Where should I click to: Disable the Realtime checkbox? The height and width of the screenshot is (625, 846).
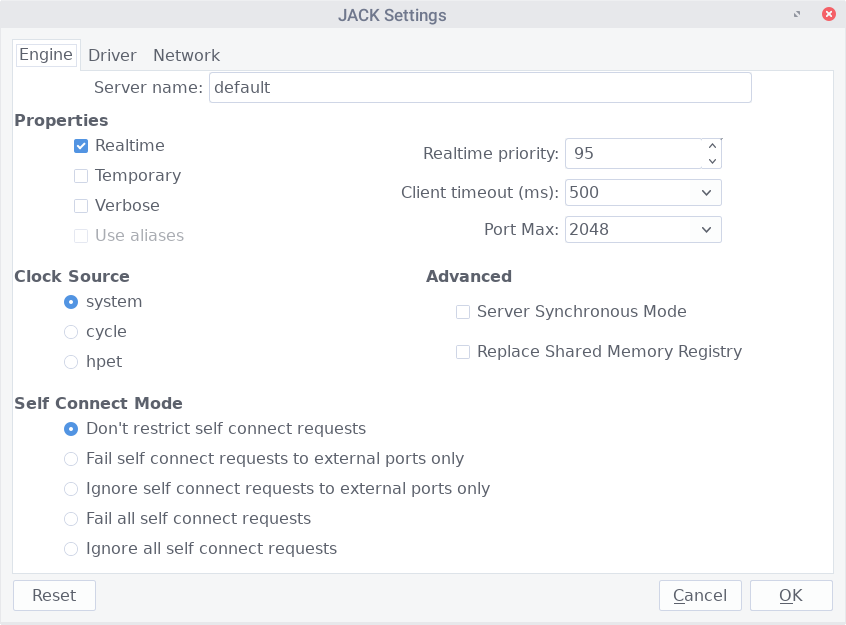click(x=81, y=146)
